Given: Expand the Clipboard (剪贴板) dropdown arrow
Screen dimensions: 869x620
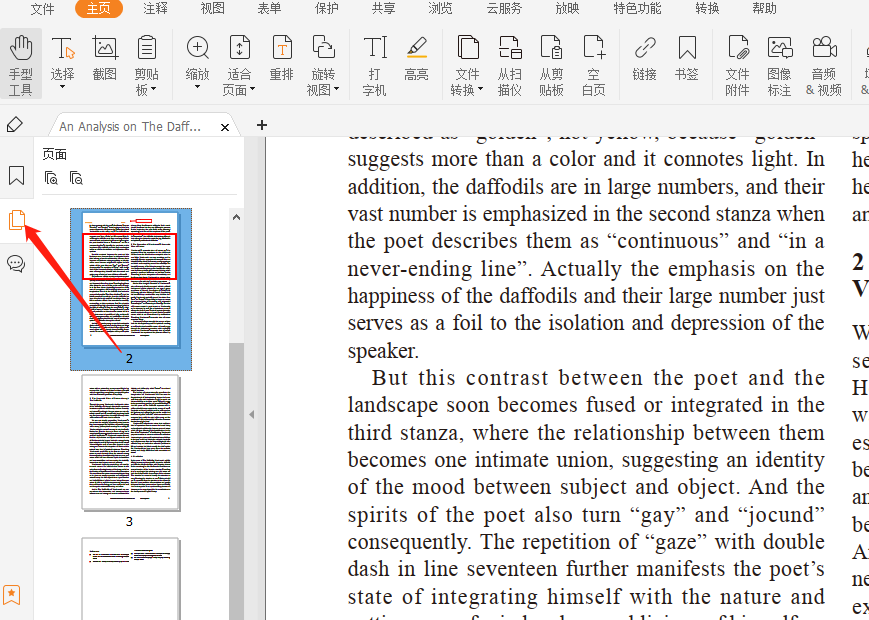Looking at the screenshot, I should (x=154, y=89).
